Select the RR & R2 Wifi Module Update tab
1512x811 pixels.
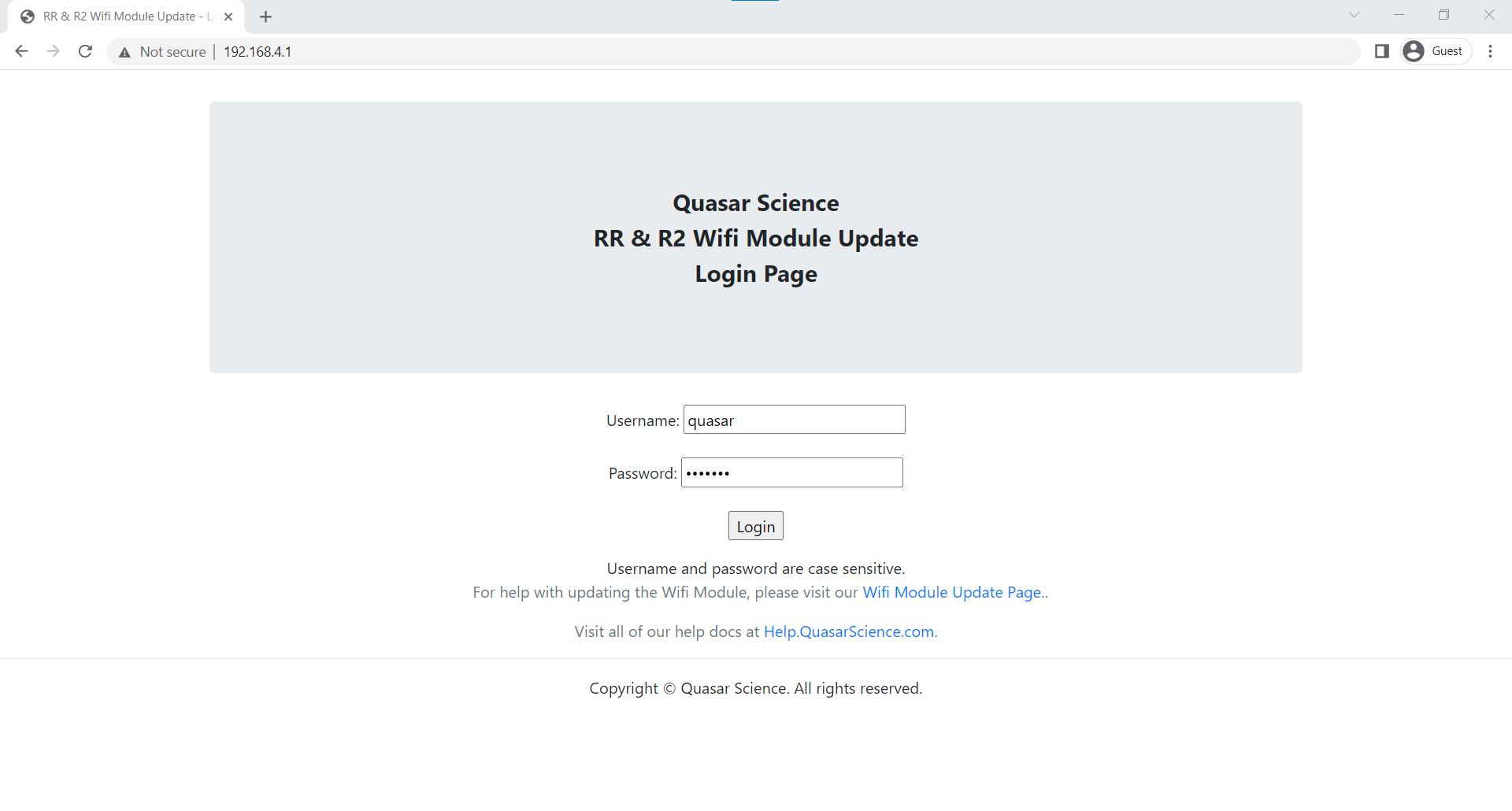[x=118, y=16]
